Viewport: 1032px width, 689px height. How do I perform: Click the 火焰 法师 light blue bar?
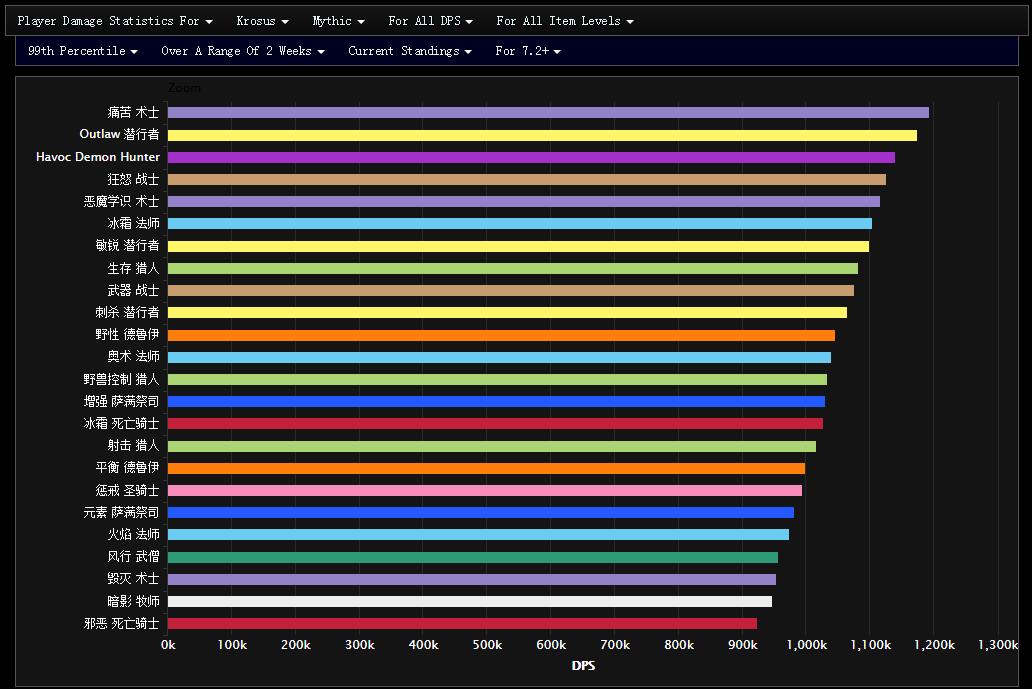coord(478,535)
